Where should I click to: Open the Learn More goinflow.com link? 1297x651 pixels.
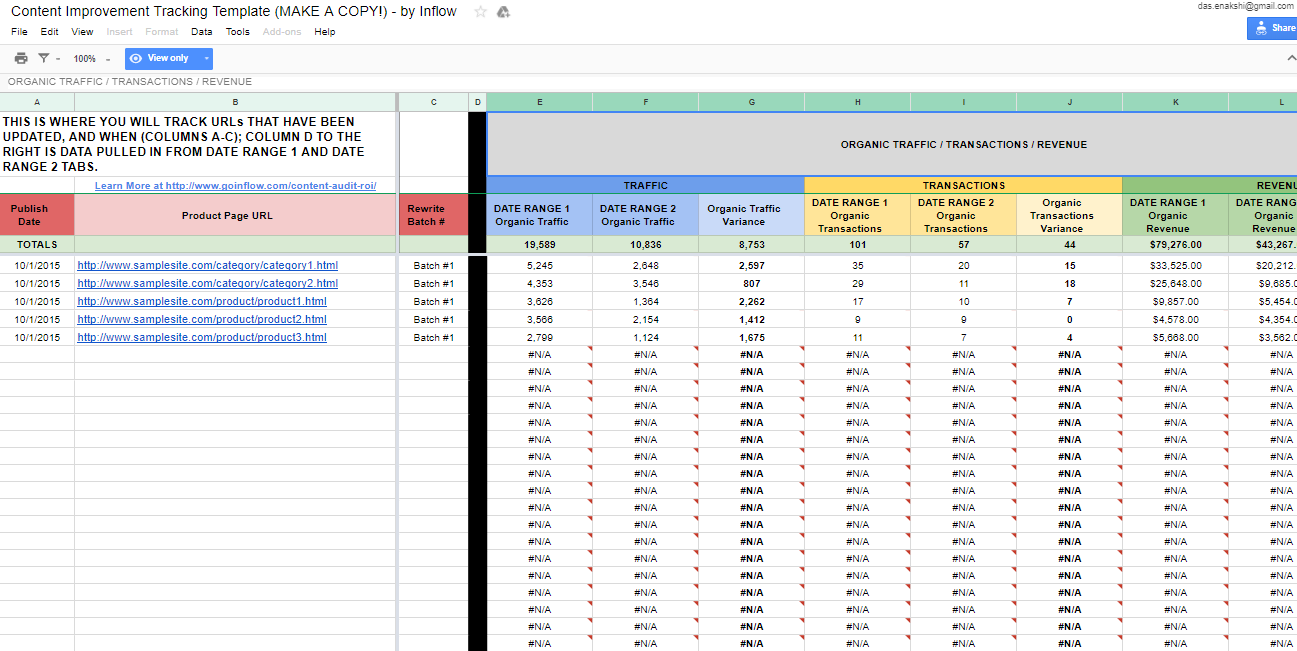[235, 186]
